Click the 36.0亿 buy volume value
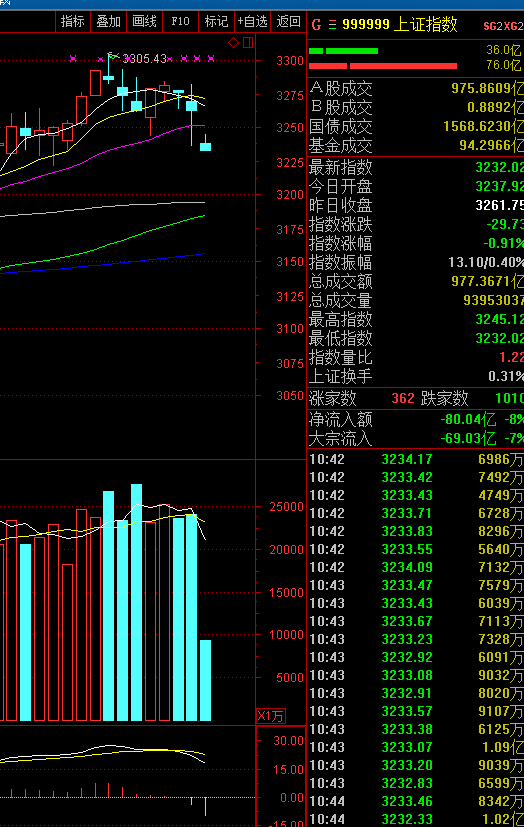Viewport: 524px width, 827px height. pyautogui.click(x=503, y=50)
